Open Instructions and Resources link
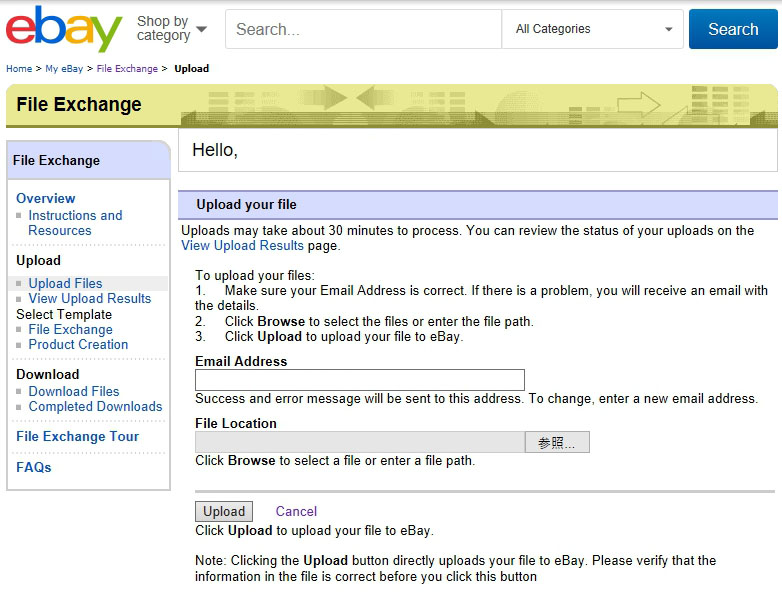The width and height of the screenshot is (782, 593). pos(75,223)
